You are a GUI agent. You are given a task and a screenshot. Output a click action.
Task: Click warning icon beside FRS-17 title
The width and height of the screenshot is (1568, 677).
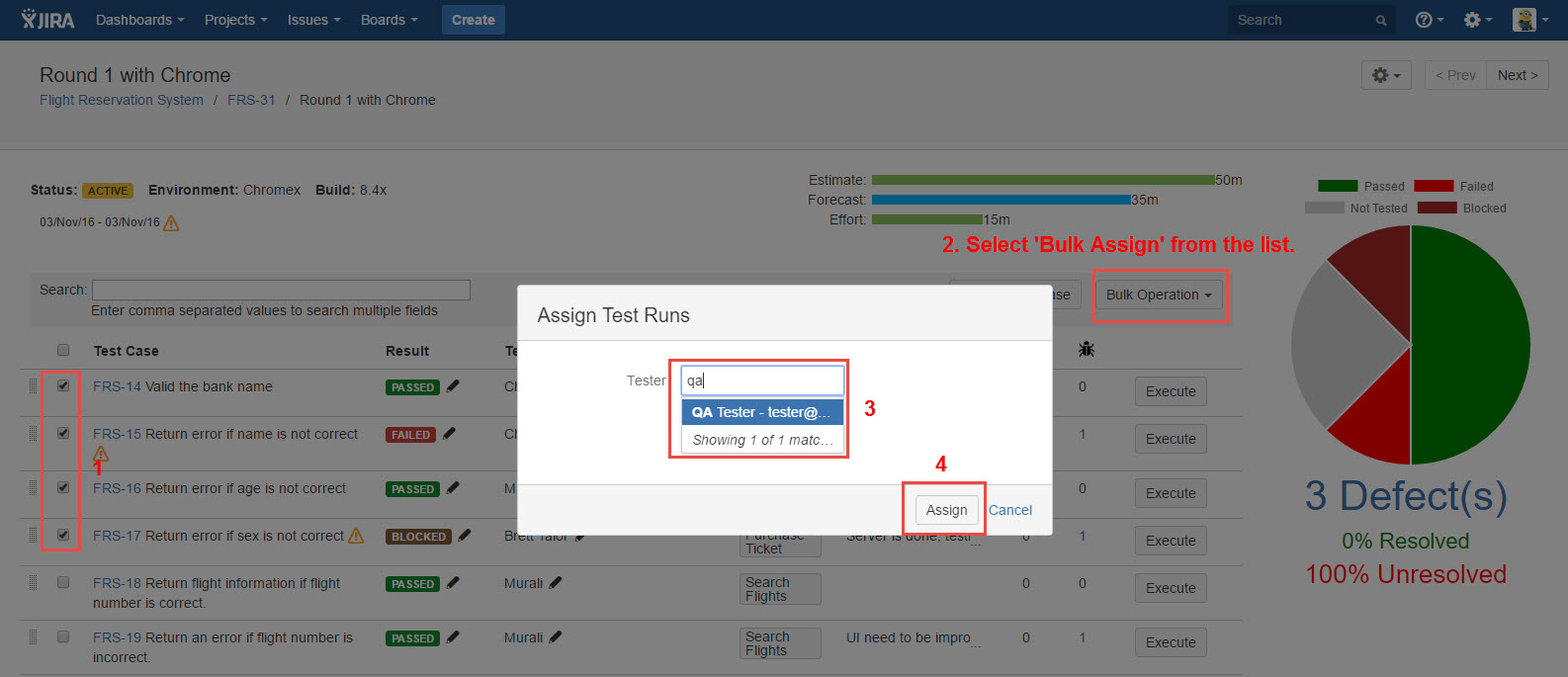356,536
